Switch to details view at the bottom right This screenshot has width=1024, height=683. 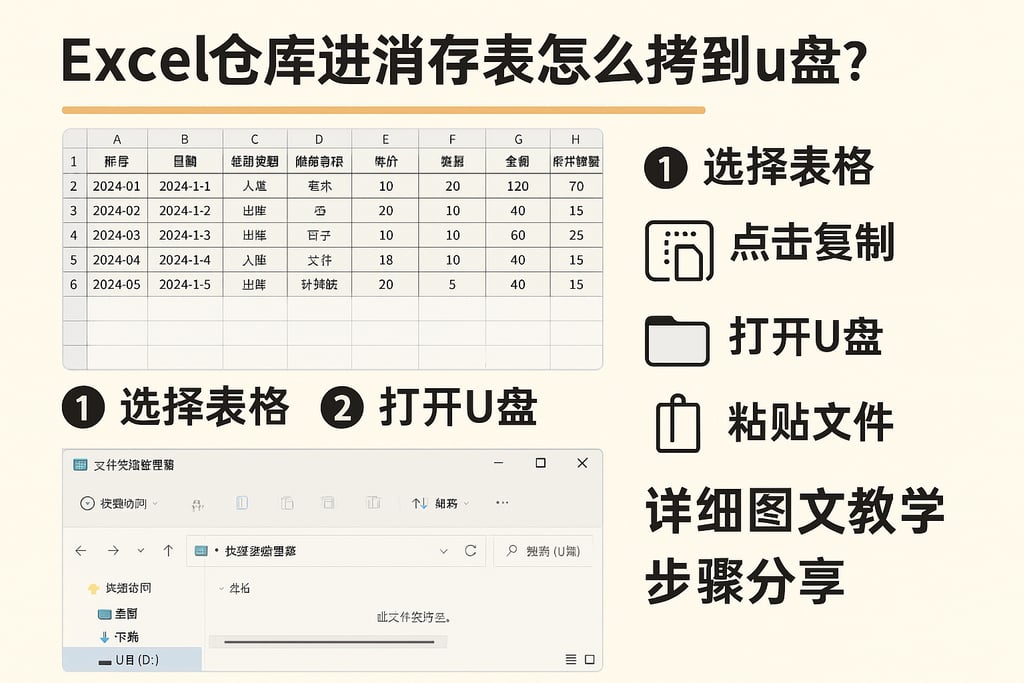571,659
